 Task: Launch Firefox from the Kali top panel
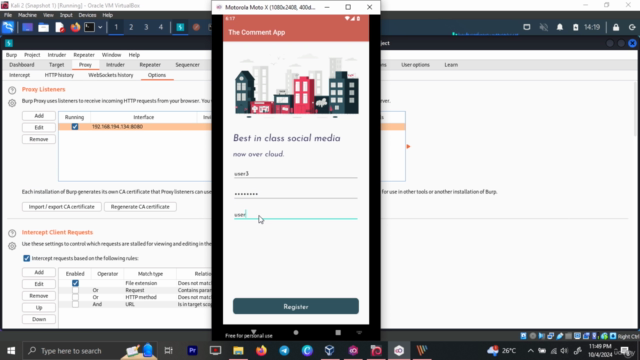tap(75, 27)
